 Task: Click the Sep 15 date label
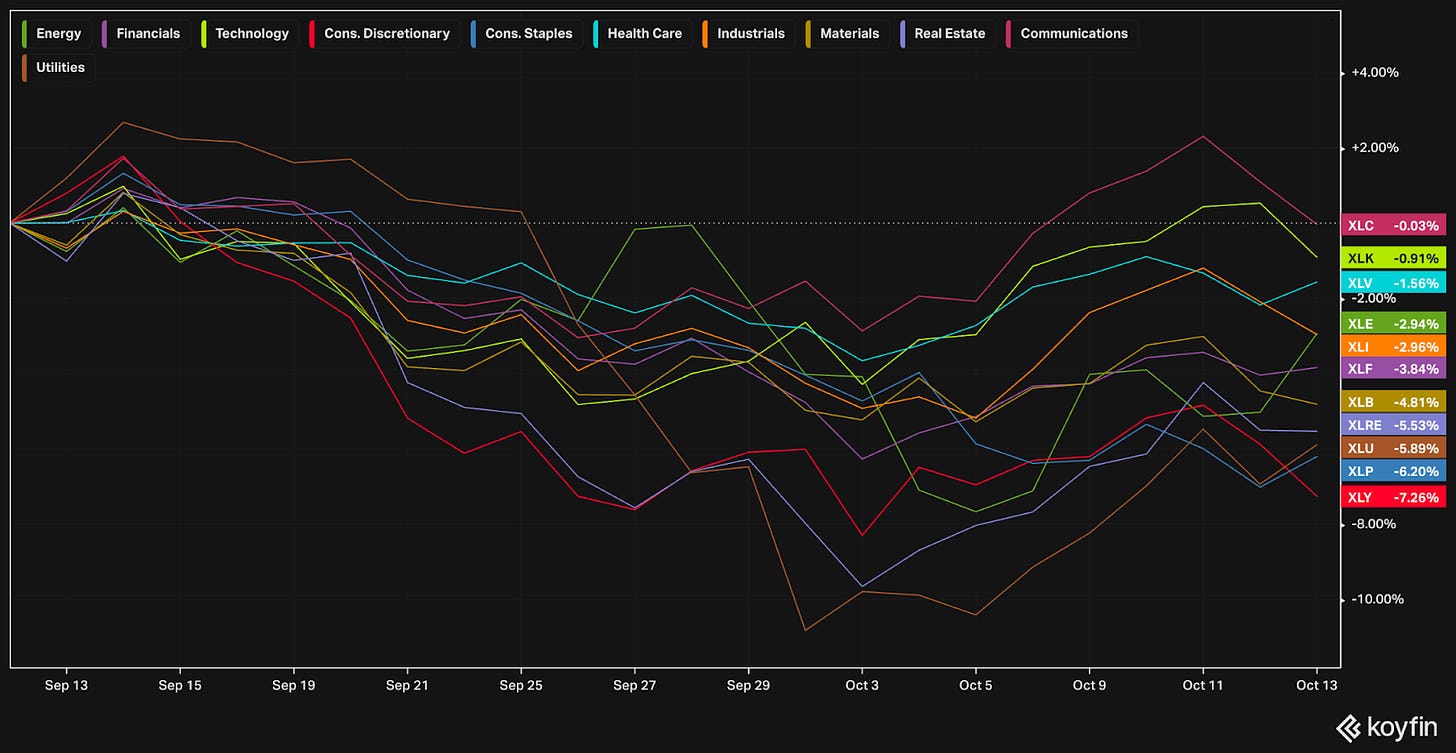(179, 685)
